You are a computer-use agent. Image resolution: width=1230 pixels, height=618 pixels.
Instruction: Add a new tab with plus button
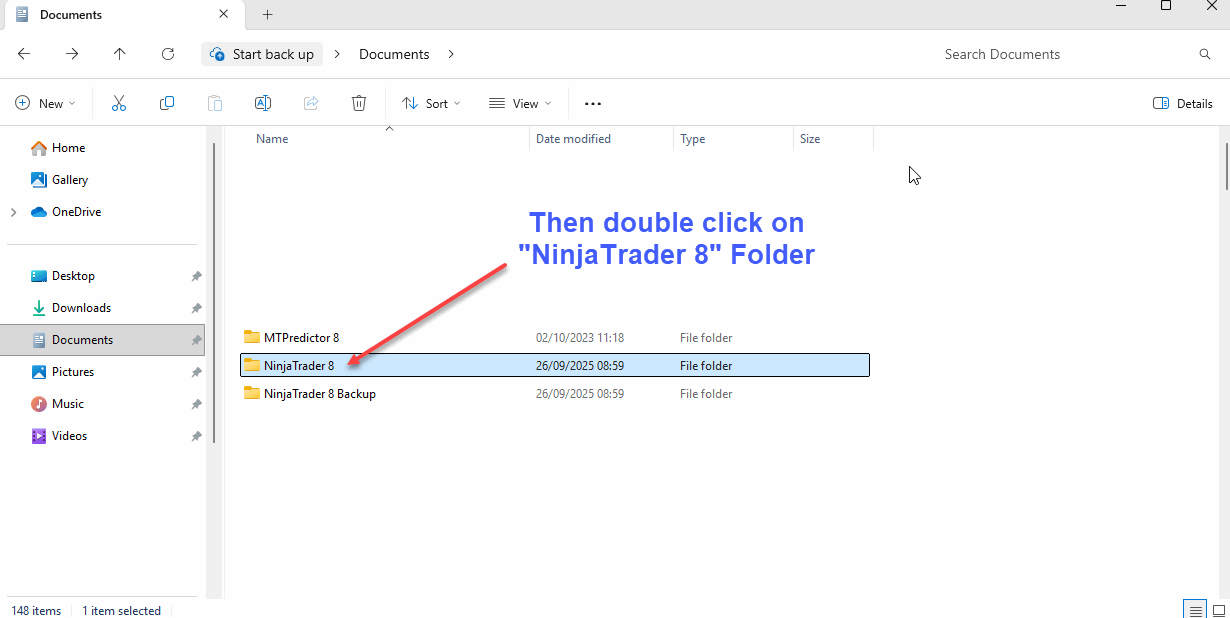coord(267,15)
